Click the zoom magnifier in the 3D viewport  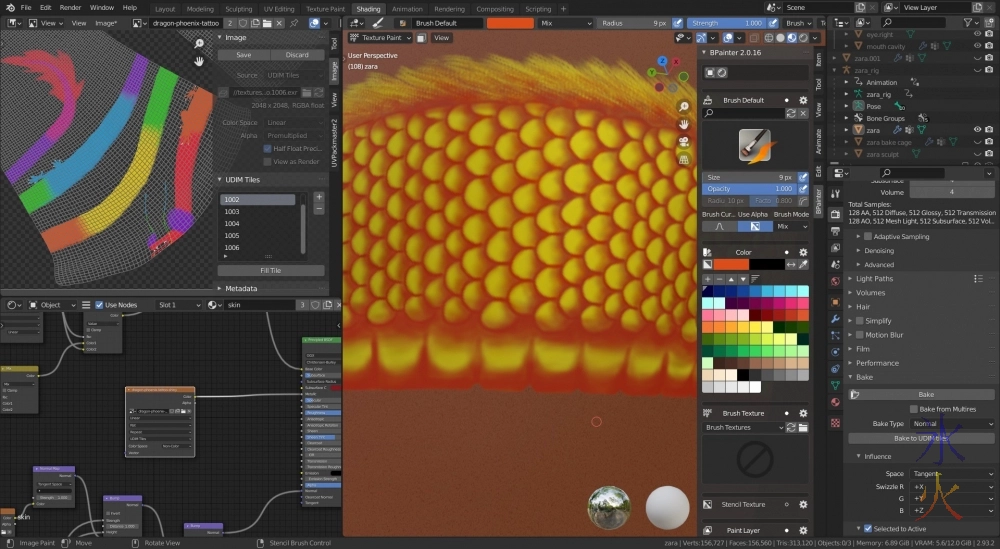point(683,107)
